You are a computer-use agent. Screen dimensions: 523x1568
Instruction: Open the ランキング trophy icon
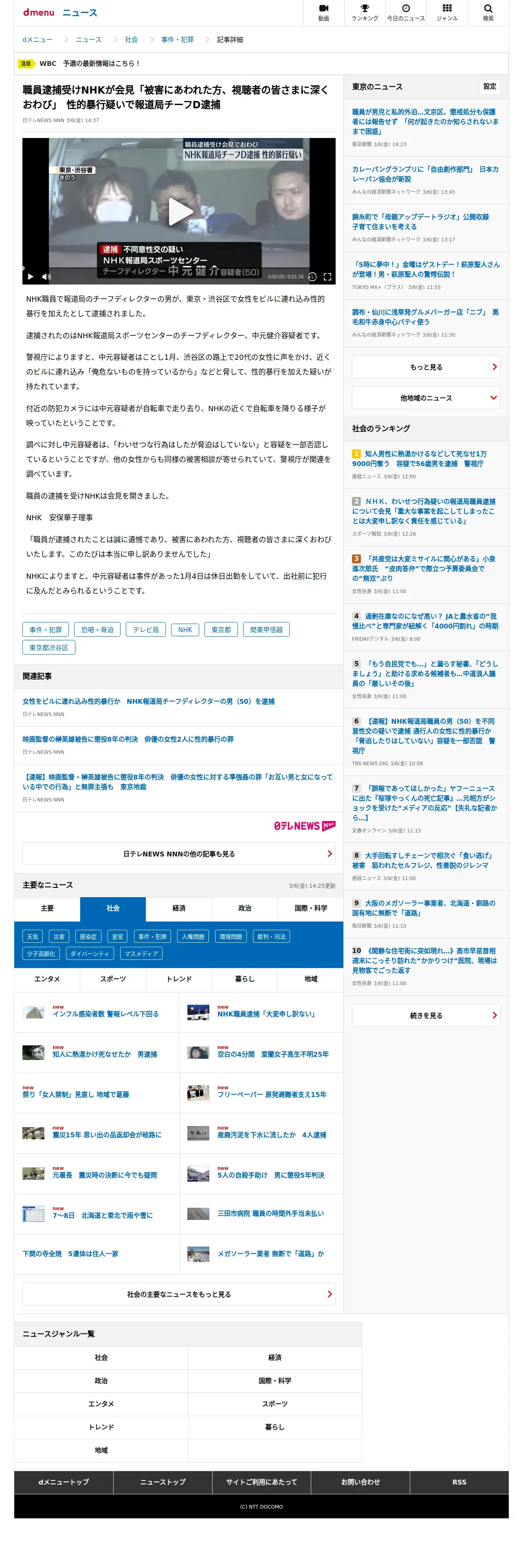point(365,12)
